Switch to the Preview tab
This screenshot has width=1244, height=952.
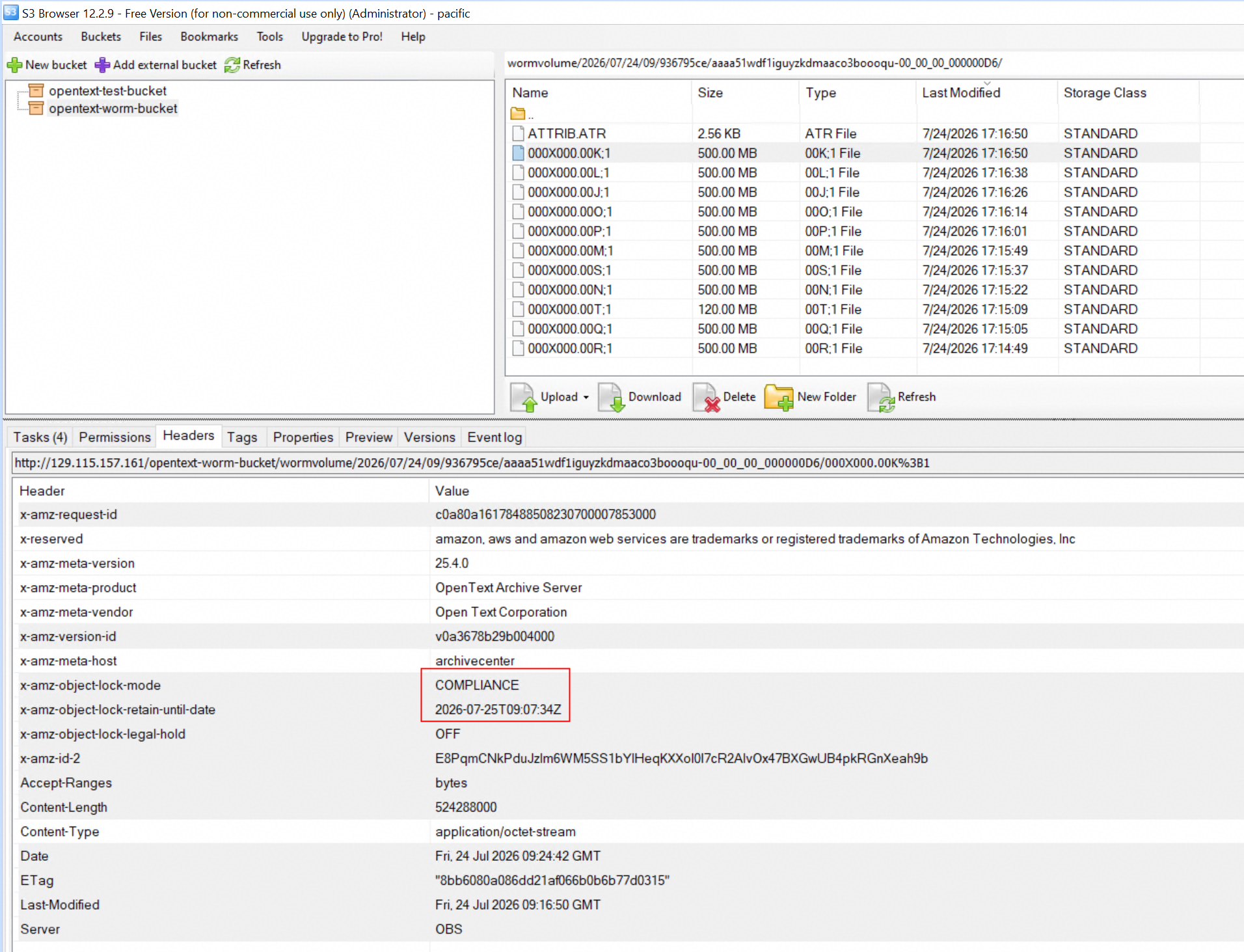click(369, 437)
